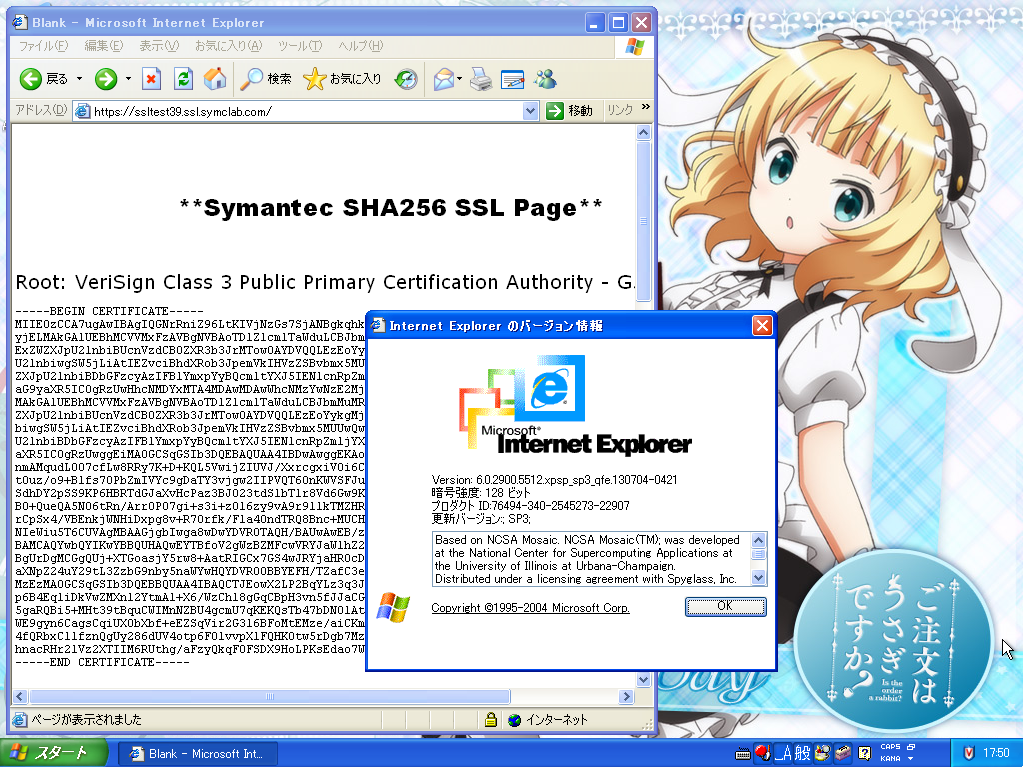1024x767 pixels.
Task: Click the horizontal scrollbar left arrow
Action: click(x=20, y=696)
